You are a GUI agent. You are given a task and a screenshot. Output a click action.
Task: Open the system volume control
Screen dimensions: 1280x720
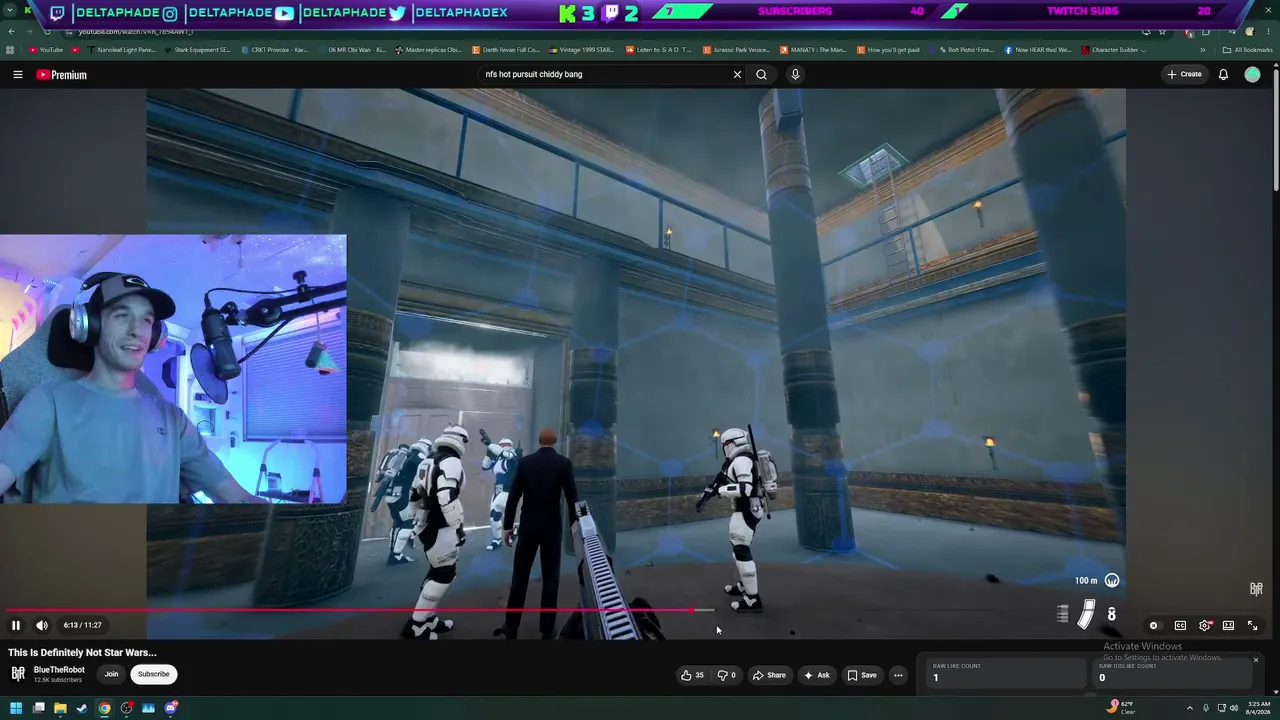(1235, 708)
